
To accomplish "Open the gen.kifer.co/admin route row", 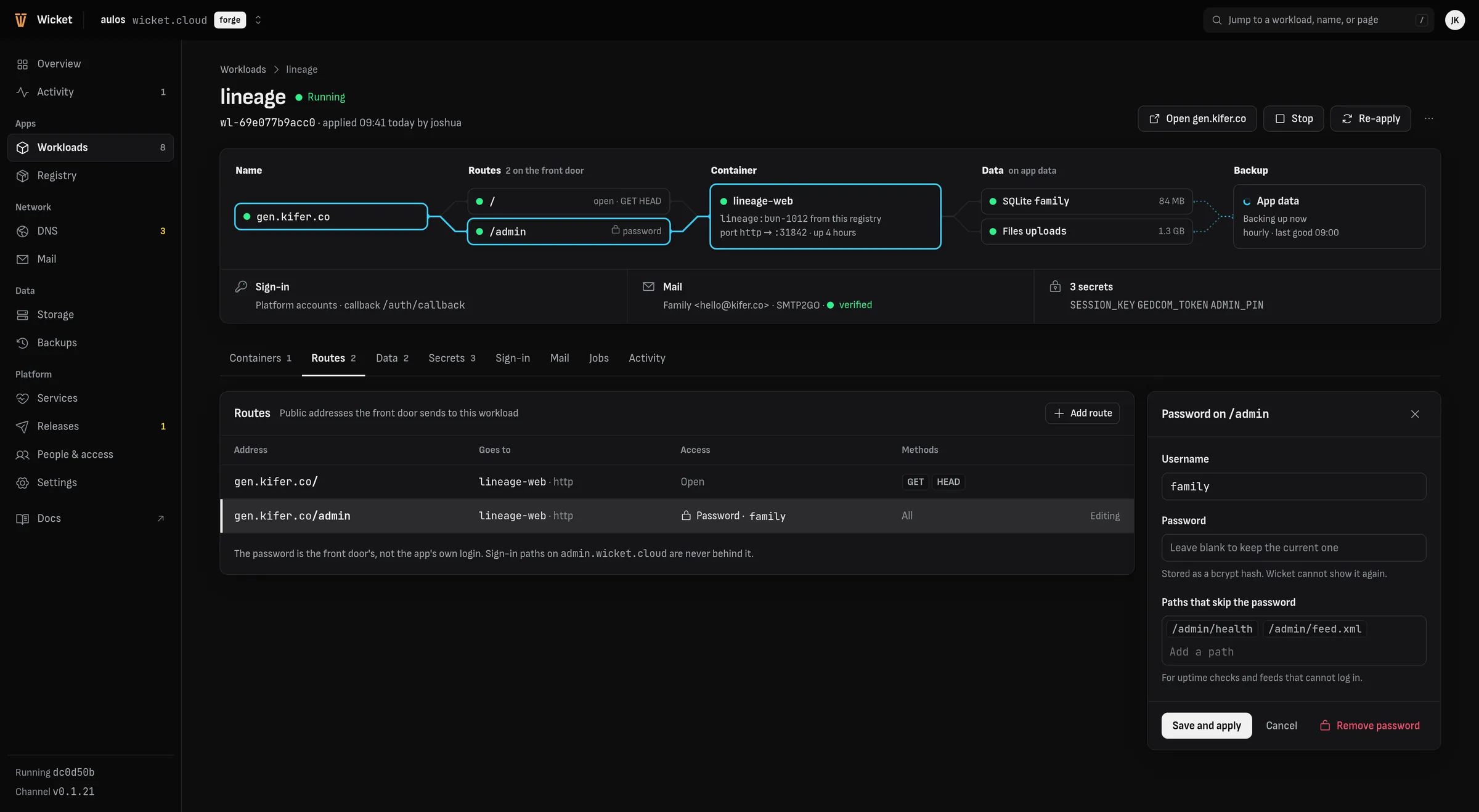I will pyautogui.click(x=677, y=516).
